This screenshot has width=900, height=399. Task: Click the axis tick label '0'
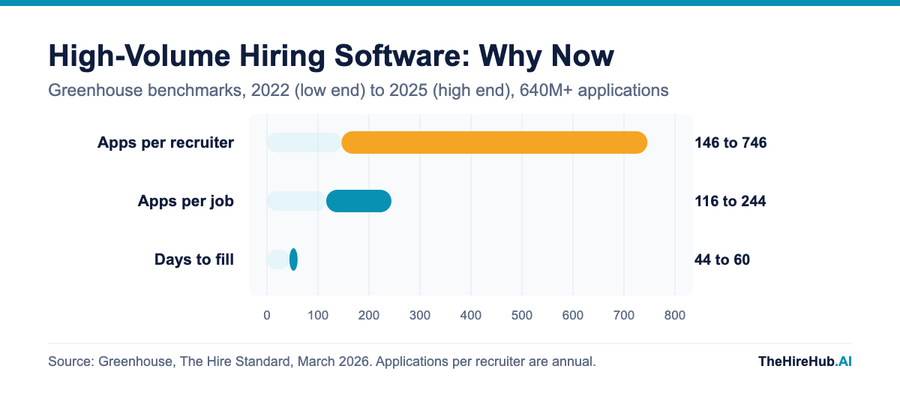(267, 315)
